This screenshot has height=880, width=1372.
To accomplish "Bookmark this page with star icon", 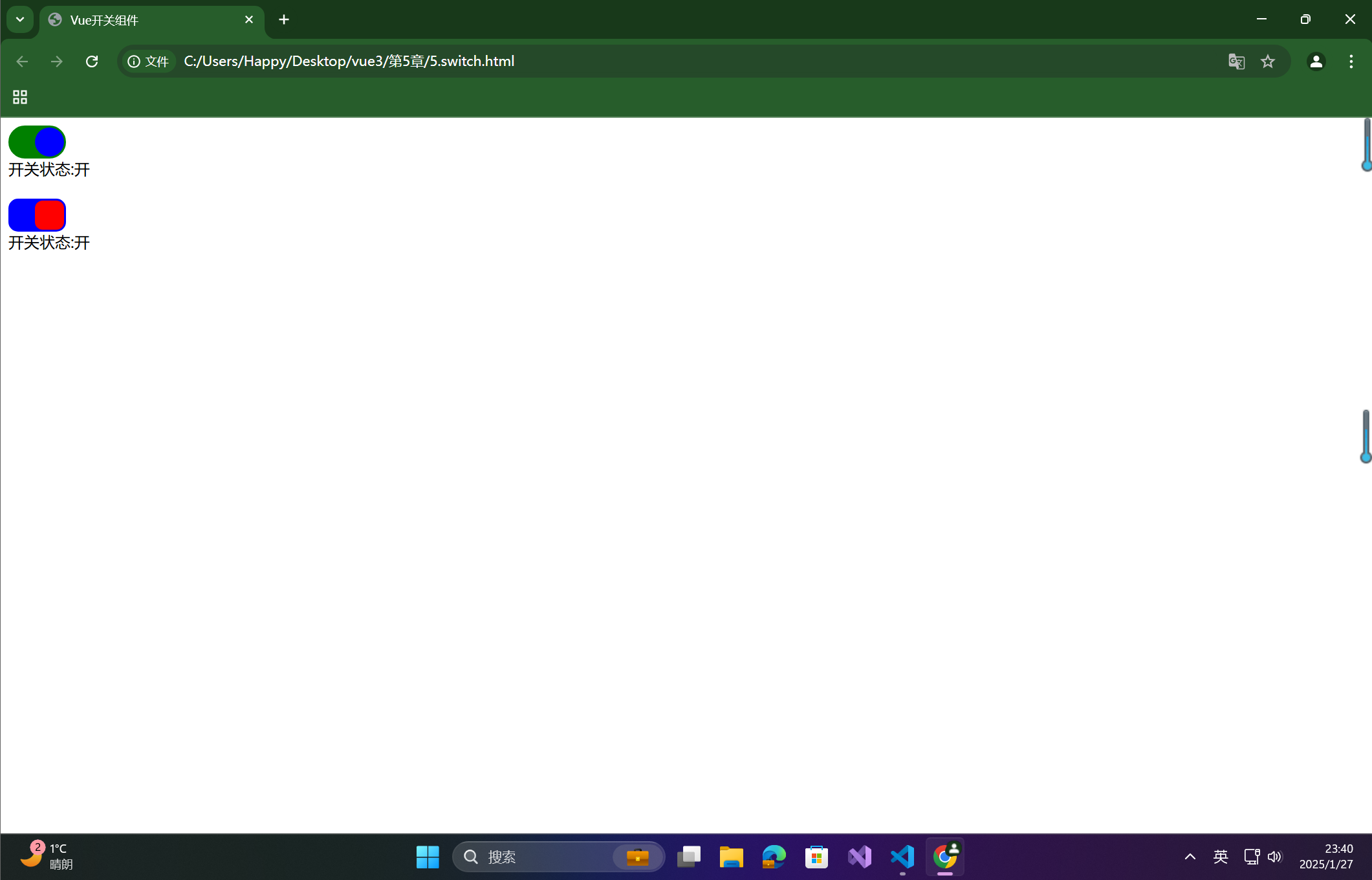I will point(1268,61).
